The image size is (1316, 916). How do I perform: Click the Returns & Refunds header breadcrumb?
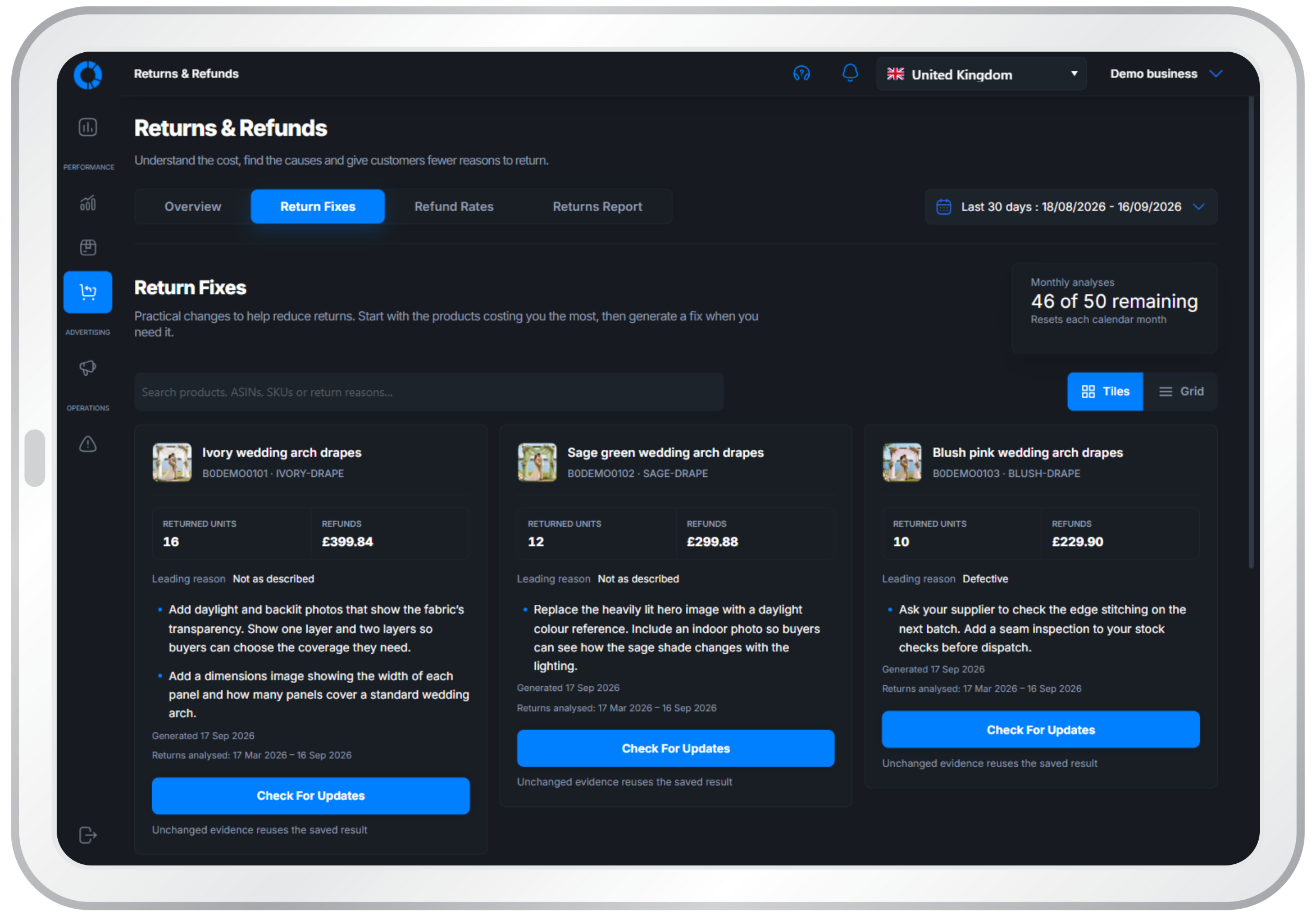click(186, 74)
